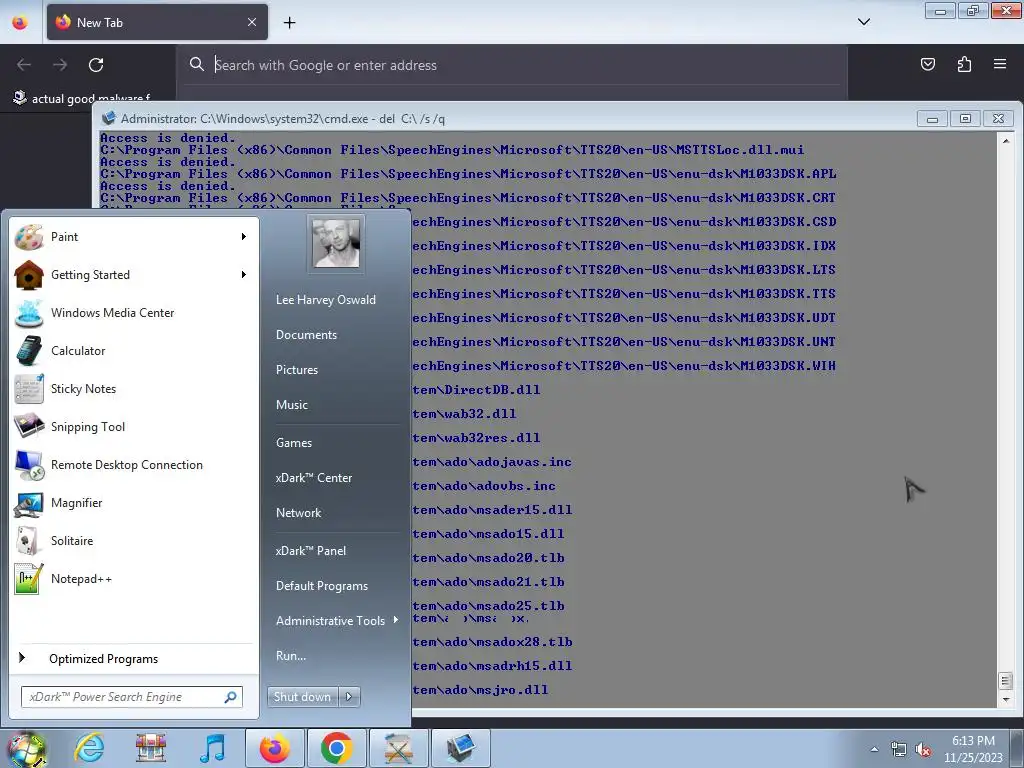Open xDark Panel
The image size is (1024, 768).
pyautogui.click(x=311, y=551)
